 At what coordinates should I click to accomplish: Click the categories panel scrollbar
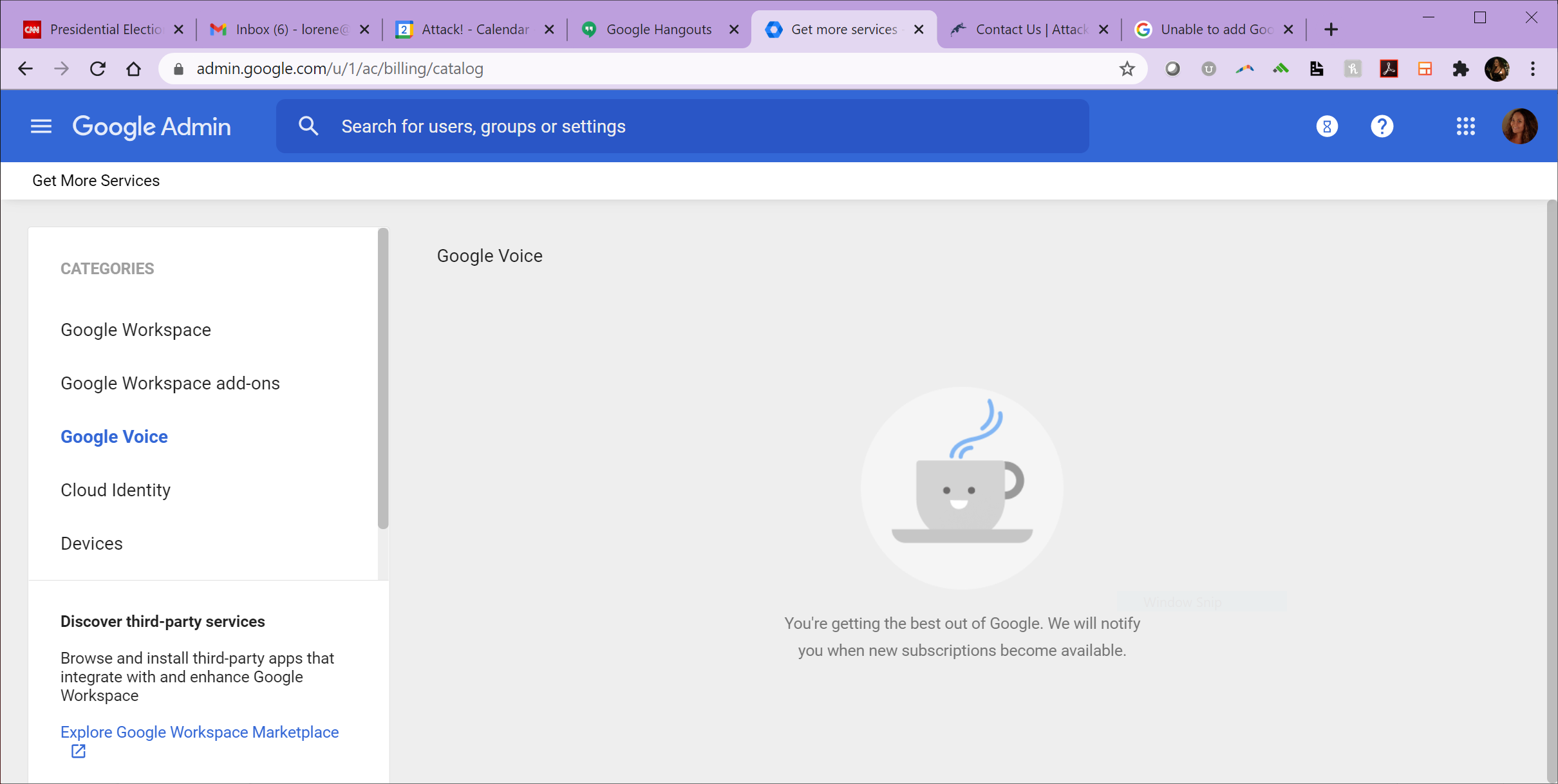(x=383, y=378)
